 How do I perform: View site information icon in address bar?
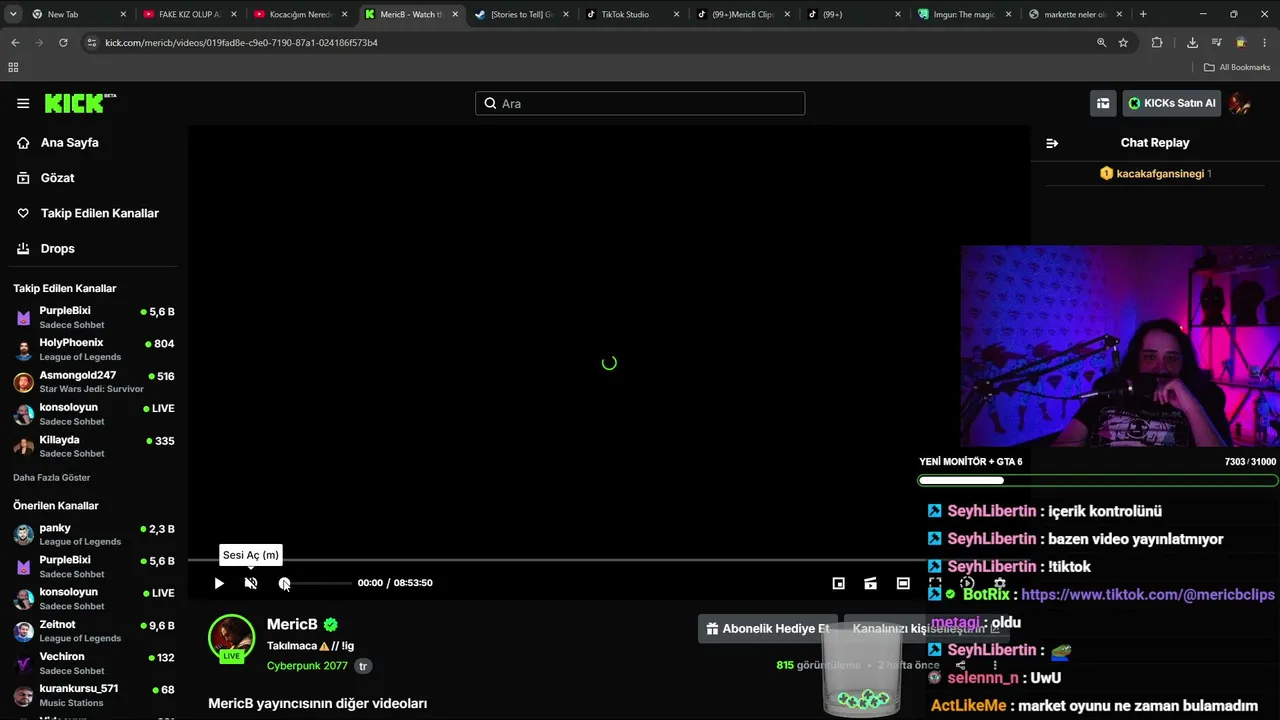[x=92, y=43]
